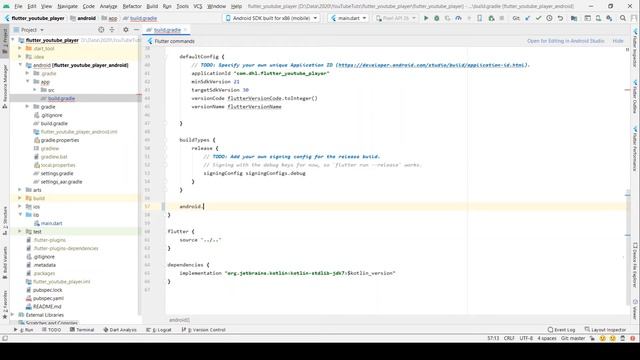Select gradle.properties in the project tree
Screen dimensions: 640x360
tap(56, 140)
